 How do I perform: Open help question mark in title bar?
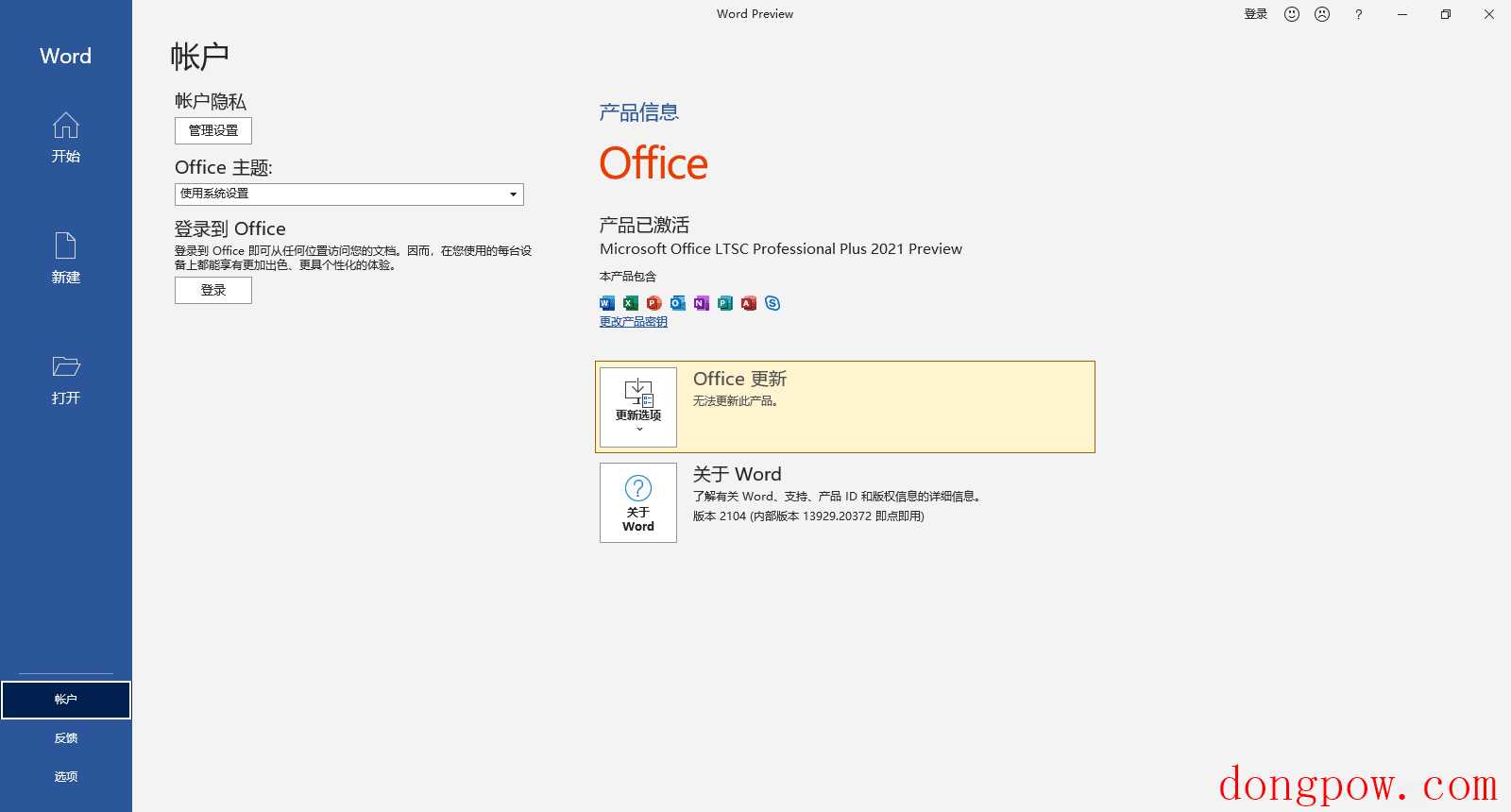click(x=1358, y=14)
